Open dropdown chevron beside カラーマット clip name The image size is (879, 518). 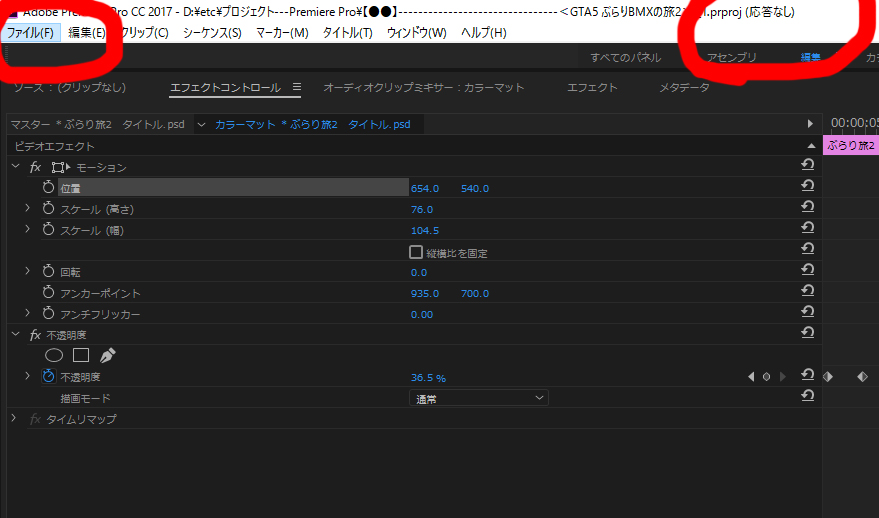201,124
